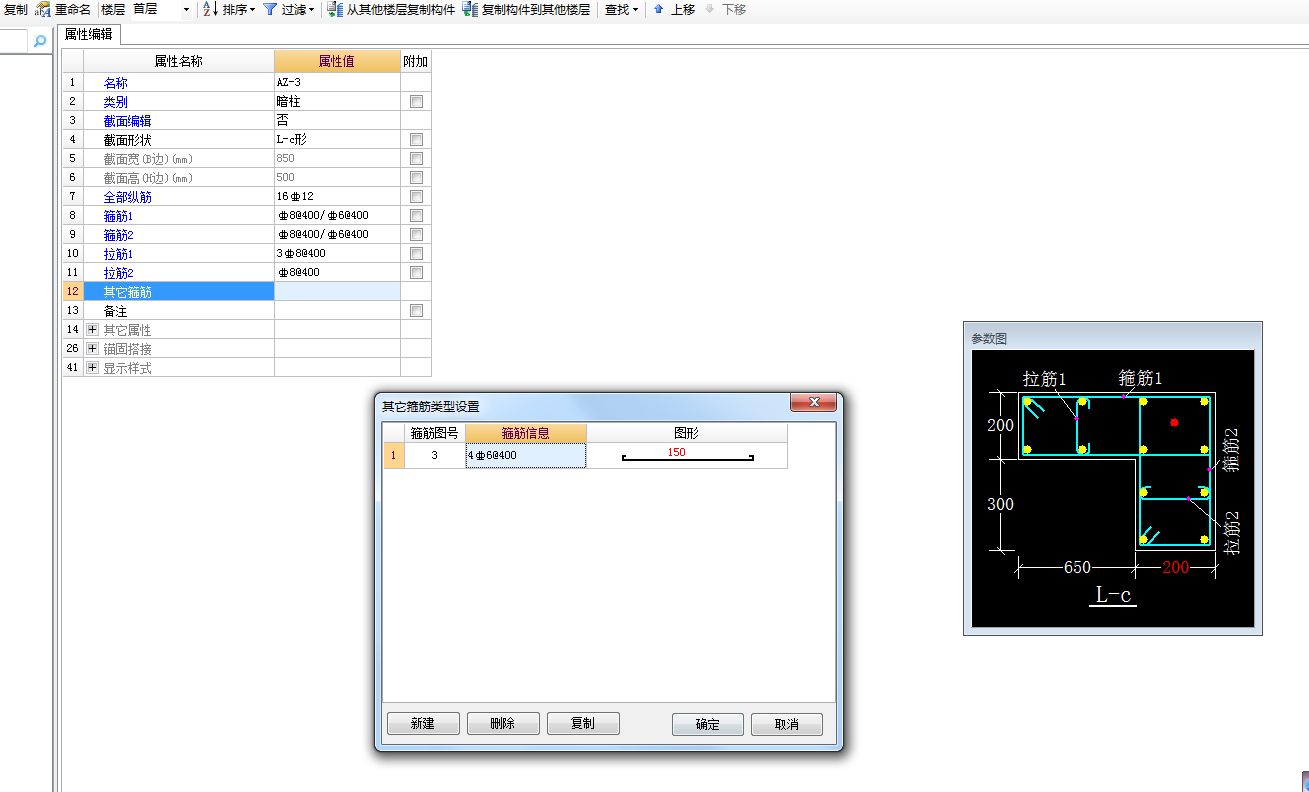Open the 过滤 dropdown arrow
The height and width of the screenshot is (792, 1309).
click(312, 10)
